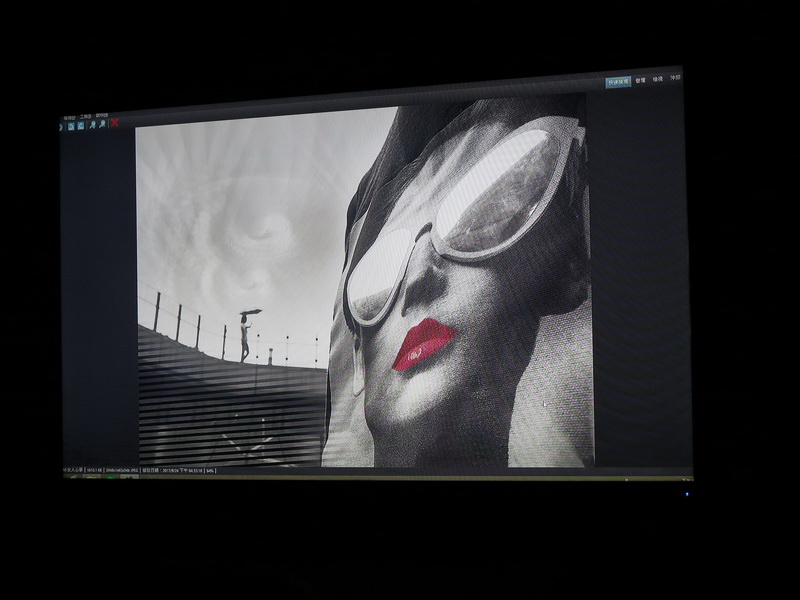
Task: Click the image dimensions status bar entry
Action: [x=121, y=470]
